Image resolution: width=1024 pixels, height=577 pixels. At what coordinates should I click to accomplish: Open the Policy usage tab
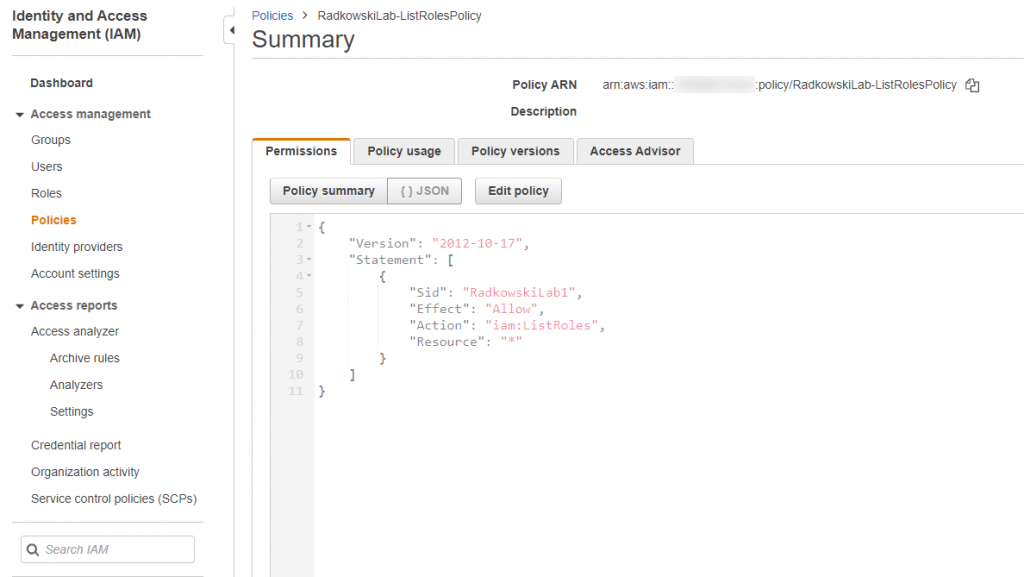(x=404, y=151)
